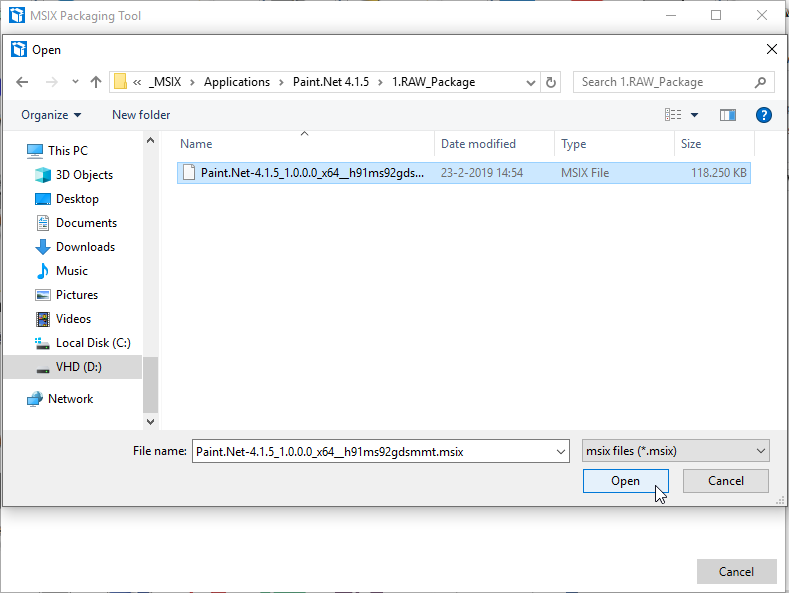The height and width of the screenshot is (593, 789).
Task: Open the Help question mark icon
Action: [x=763, y=115]
